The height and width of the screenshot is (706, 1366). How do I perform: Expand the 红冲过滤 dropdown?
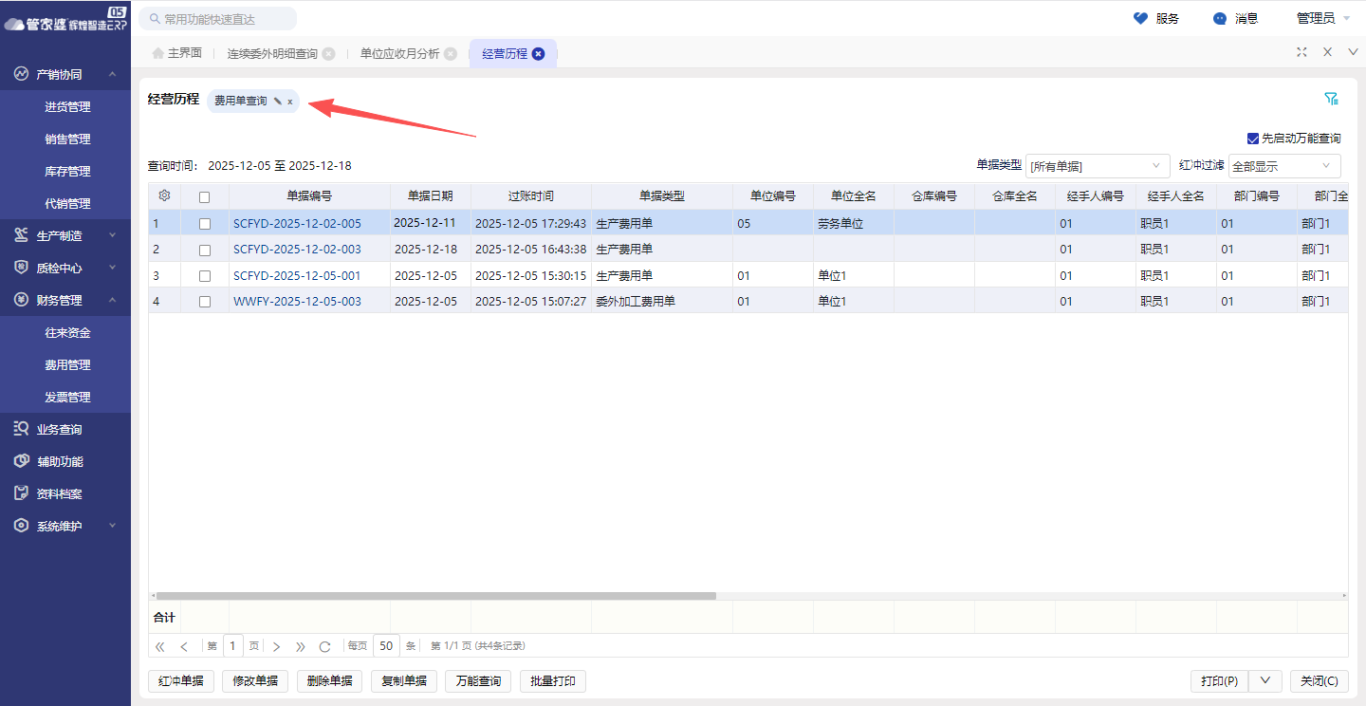pyautogui.click(x=1284, y=166)
